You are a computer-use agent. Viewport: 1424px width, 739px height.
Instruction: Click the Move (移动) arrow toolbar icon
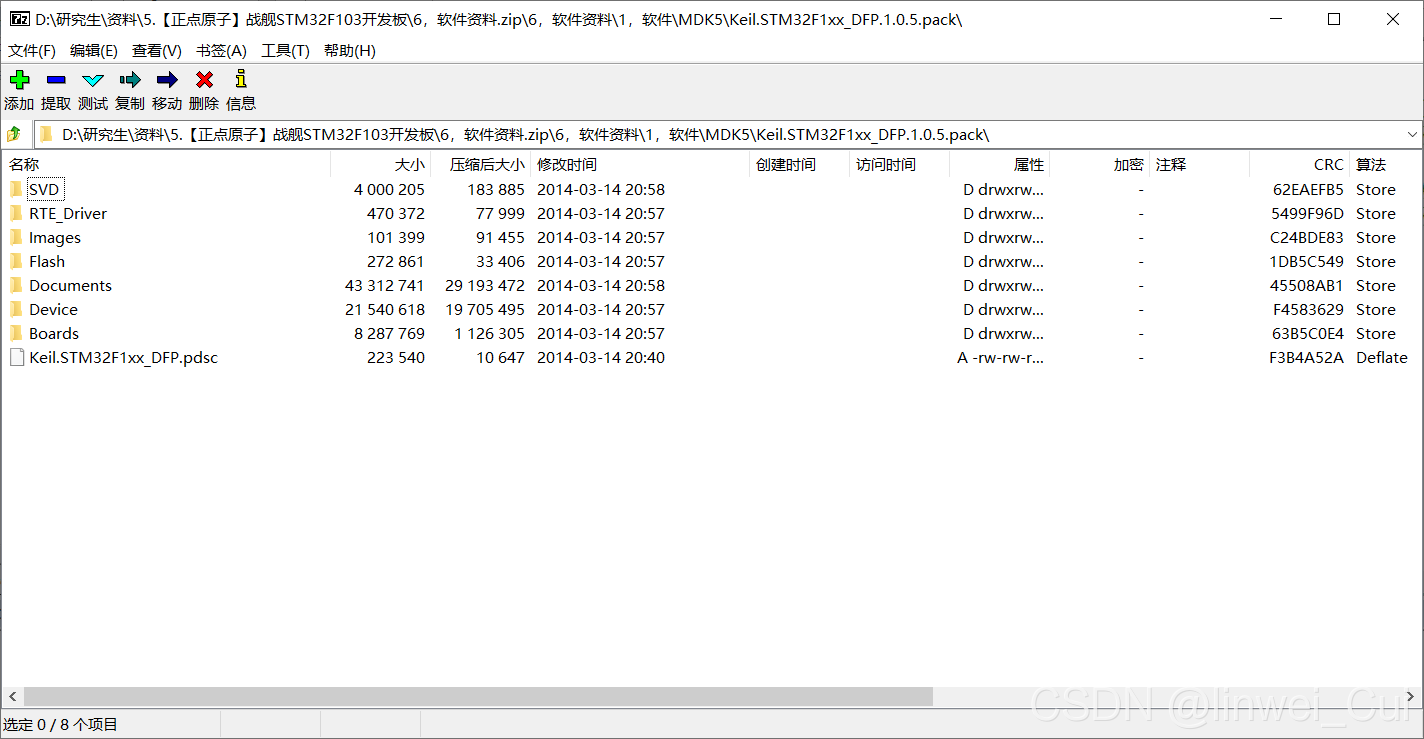coord(167,80)
